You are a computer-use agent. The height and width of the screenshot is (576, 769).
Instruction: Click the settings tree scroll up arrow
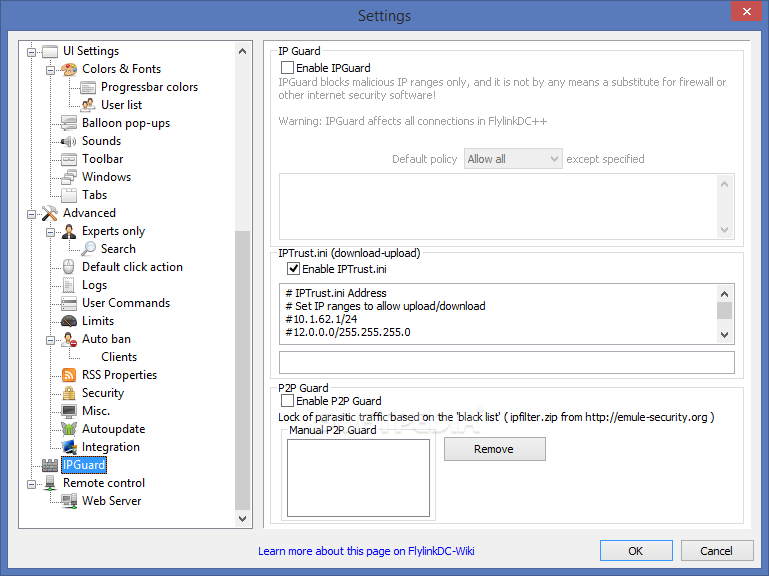coord(242,51)
